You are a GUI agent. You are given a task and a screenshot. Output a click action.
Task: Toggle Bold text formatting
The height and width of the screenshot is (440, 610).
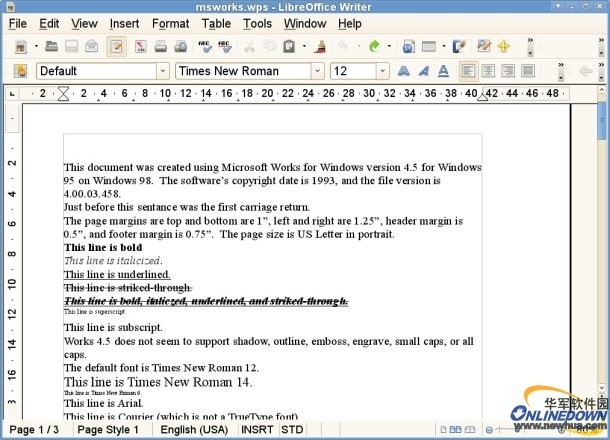coord(403,71)
